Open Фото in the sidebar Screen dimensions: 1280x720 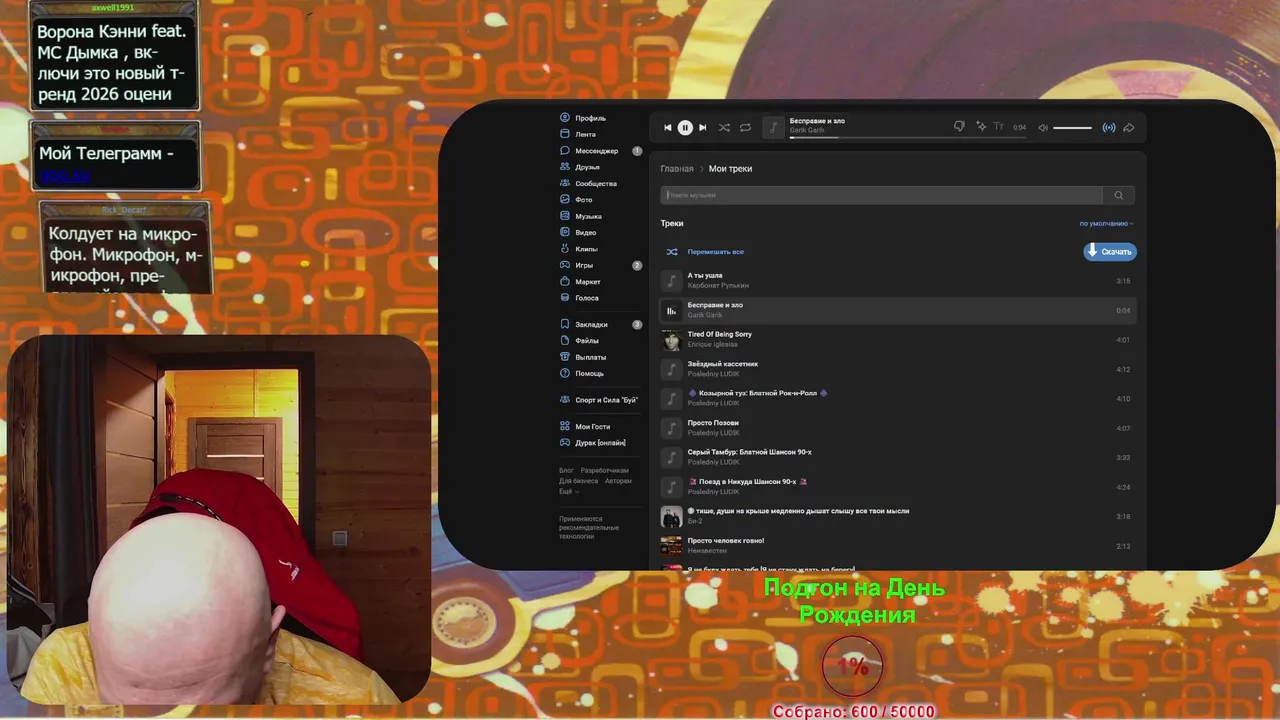[583, 200]
